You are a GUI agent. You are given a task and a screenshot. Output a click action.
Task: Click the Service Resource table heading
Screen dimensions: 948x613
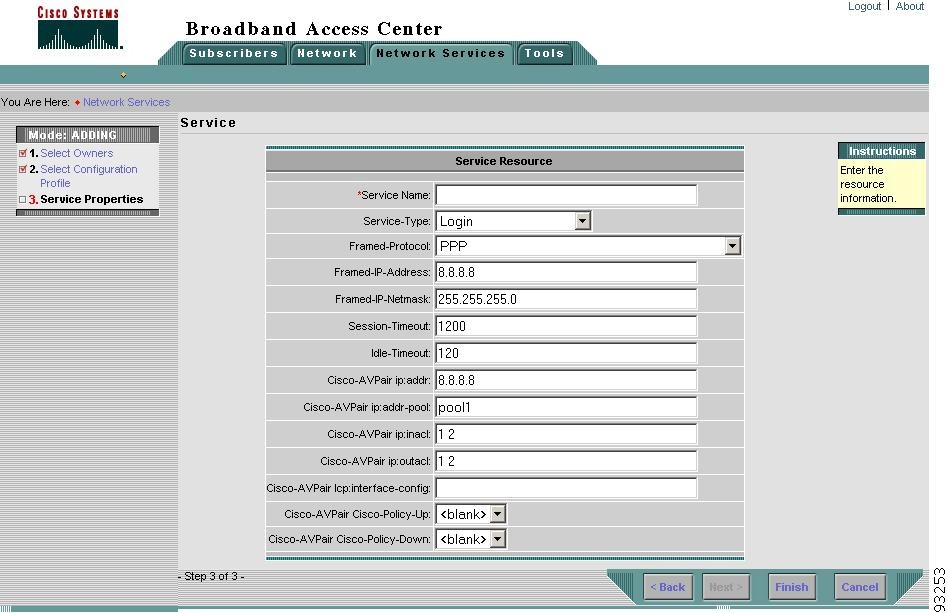(x=504, y=161)
